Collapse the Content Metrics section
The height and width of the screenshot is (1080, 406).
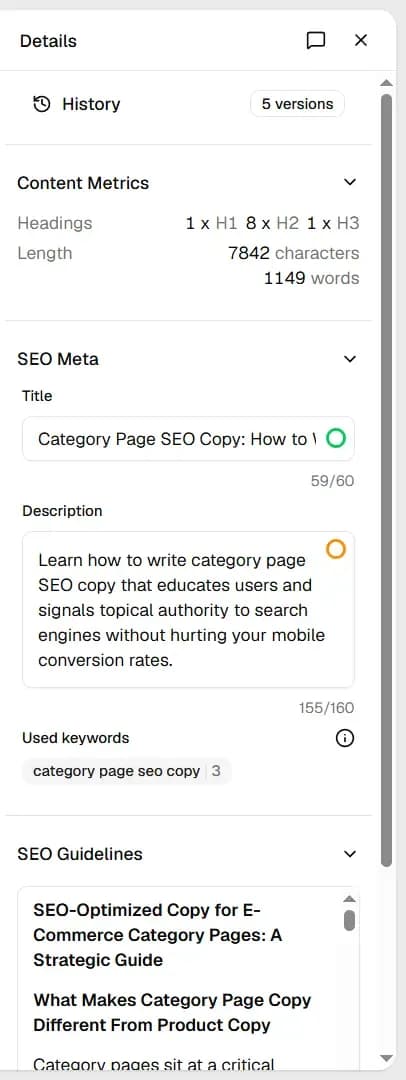(x=350, y=183)
